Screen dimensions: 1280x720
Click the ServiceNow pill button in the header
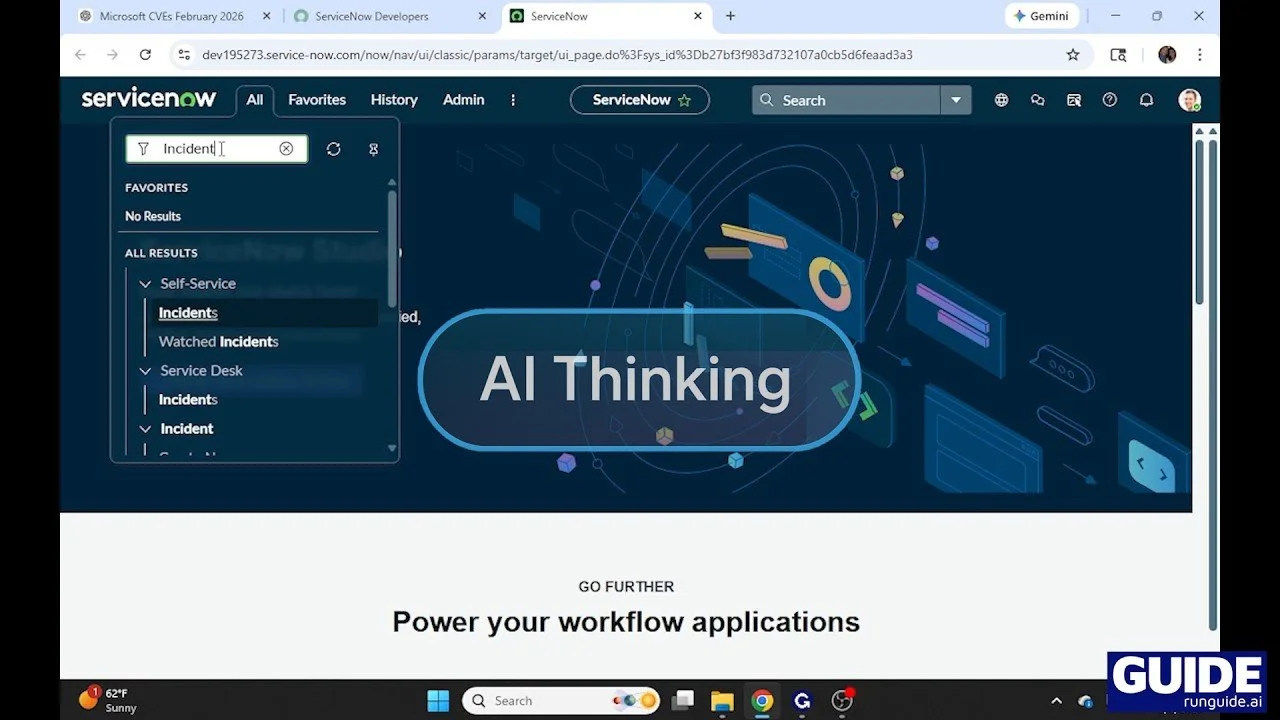pos(640,100)
